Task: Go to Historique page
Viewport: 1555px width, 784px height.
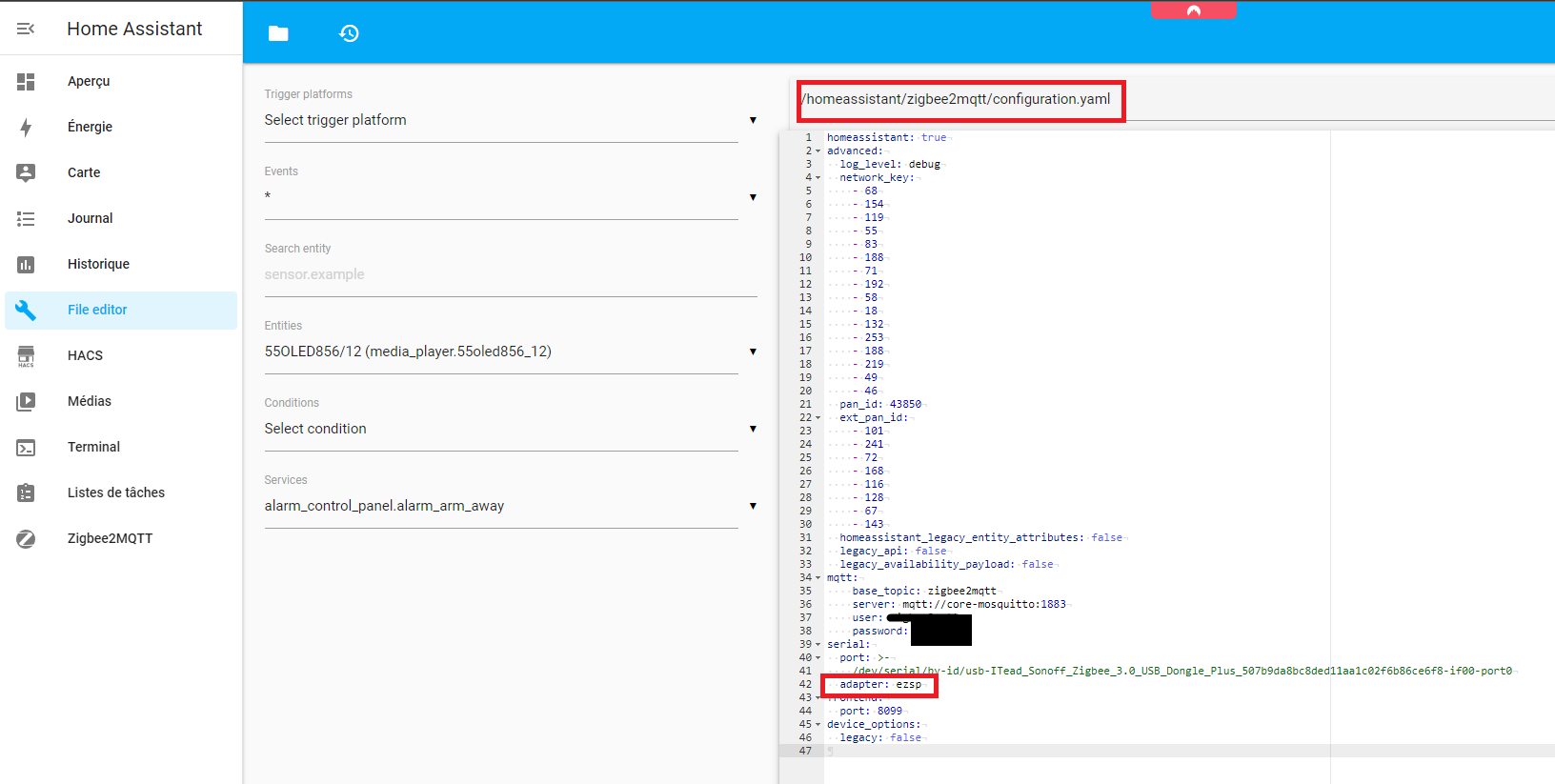Action: [98, 264]
